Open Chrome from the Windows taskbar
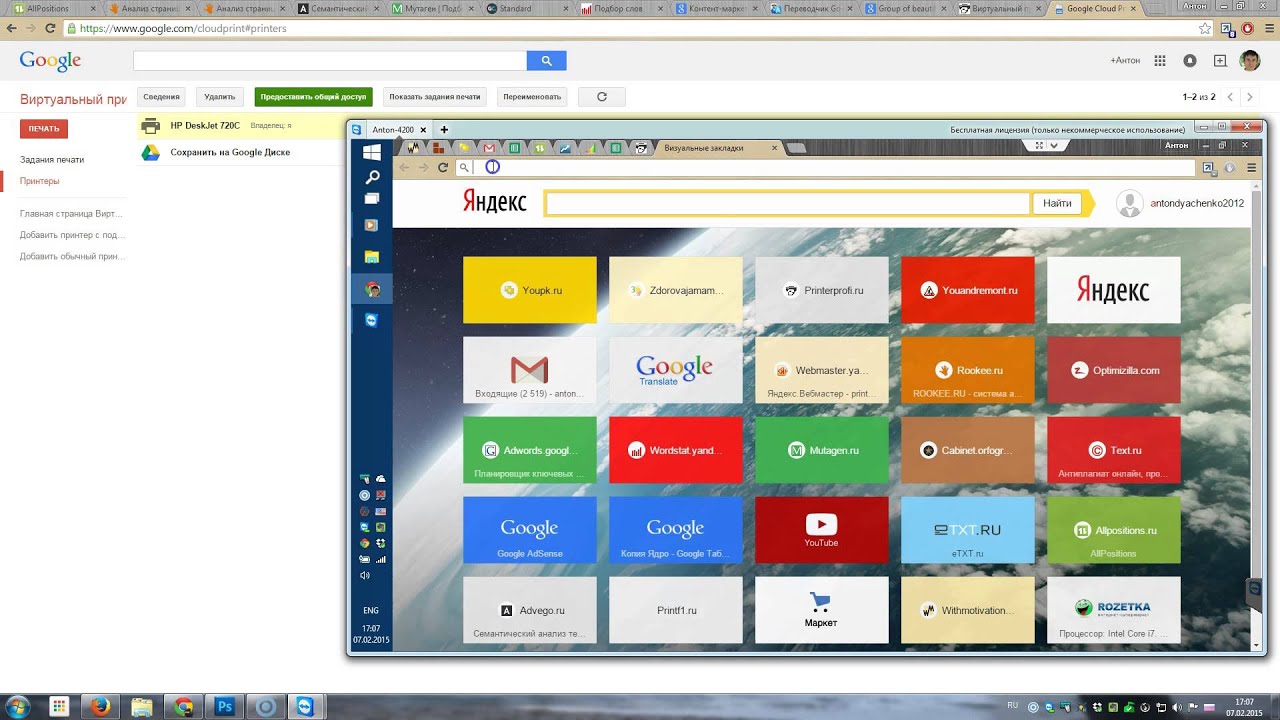Viewport: 1280px width, 720px height. coord(183,707)
